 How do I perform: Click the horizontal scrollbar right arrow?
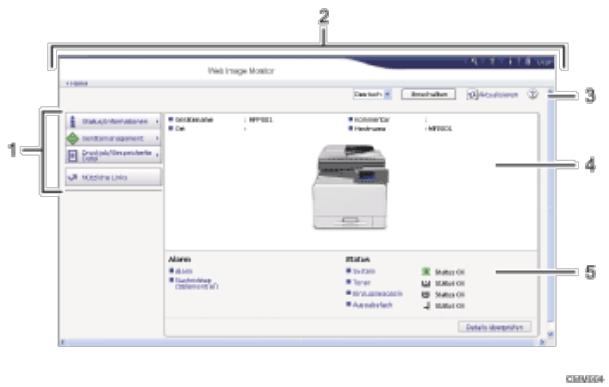click(x=542, y=342)
